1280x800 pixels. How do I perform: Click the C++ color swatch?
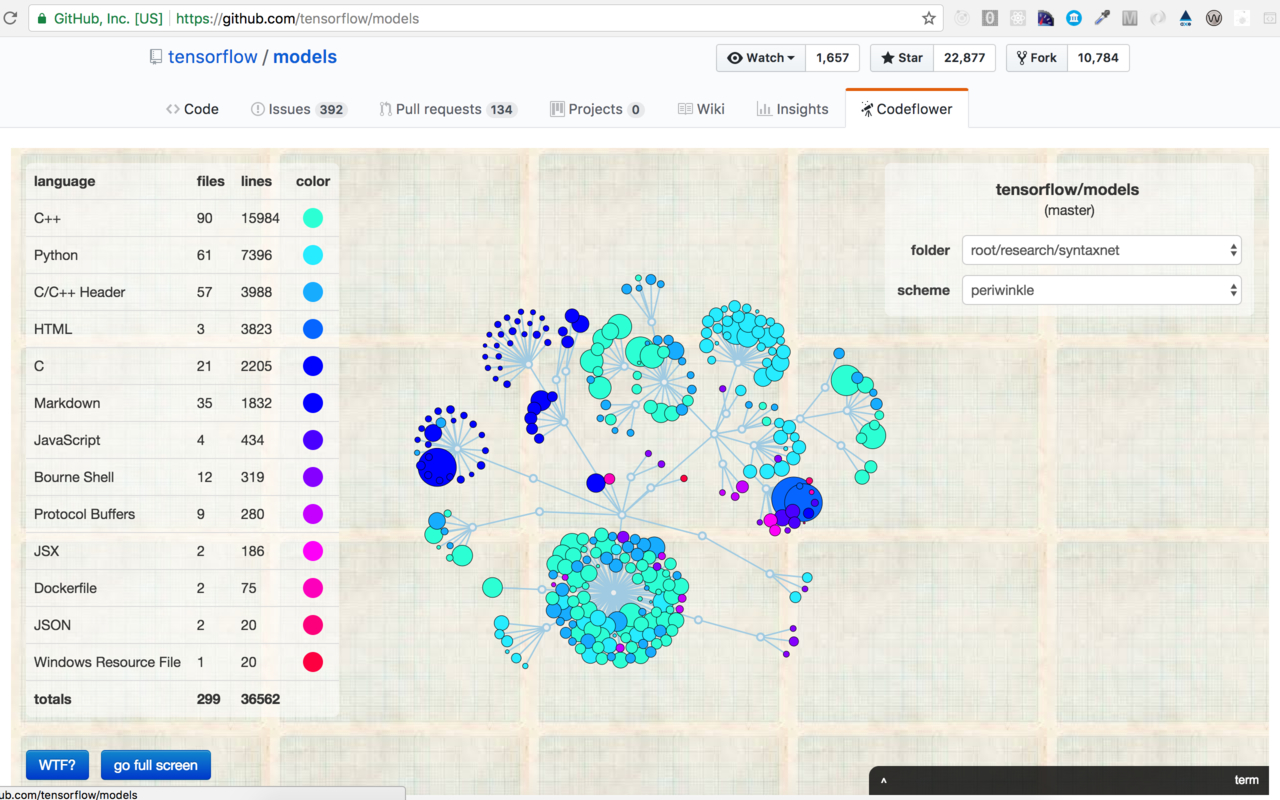(x=313, y=218)
